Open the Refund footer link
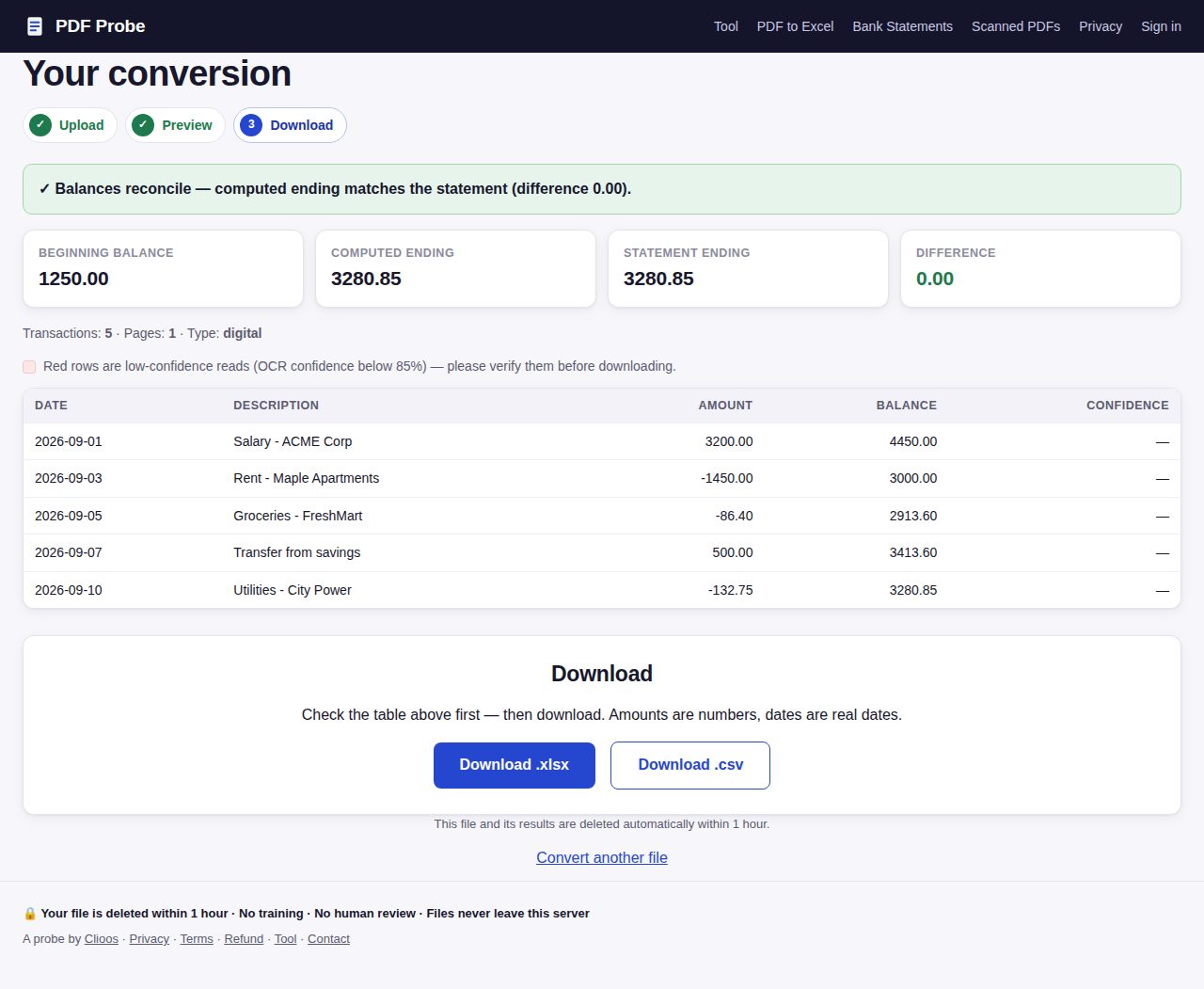The image size is (1204, 989). (x=244, y=939)
